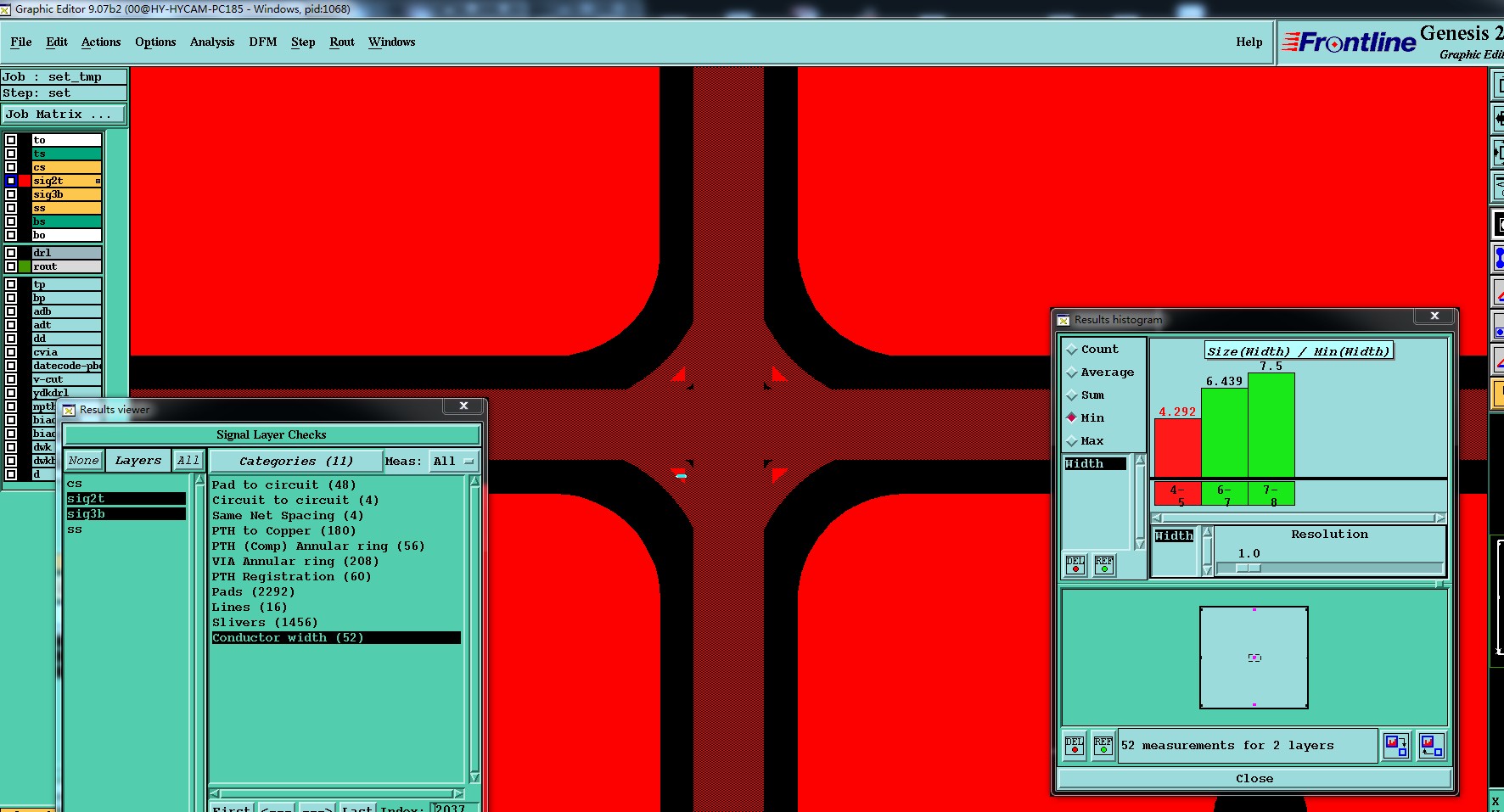The image size is (1504, 812).
Task: Click histogram Width list scroll-up arrow
Action: point(1140,460)
